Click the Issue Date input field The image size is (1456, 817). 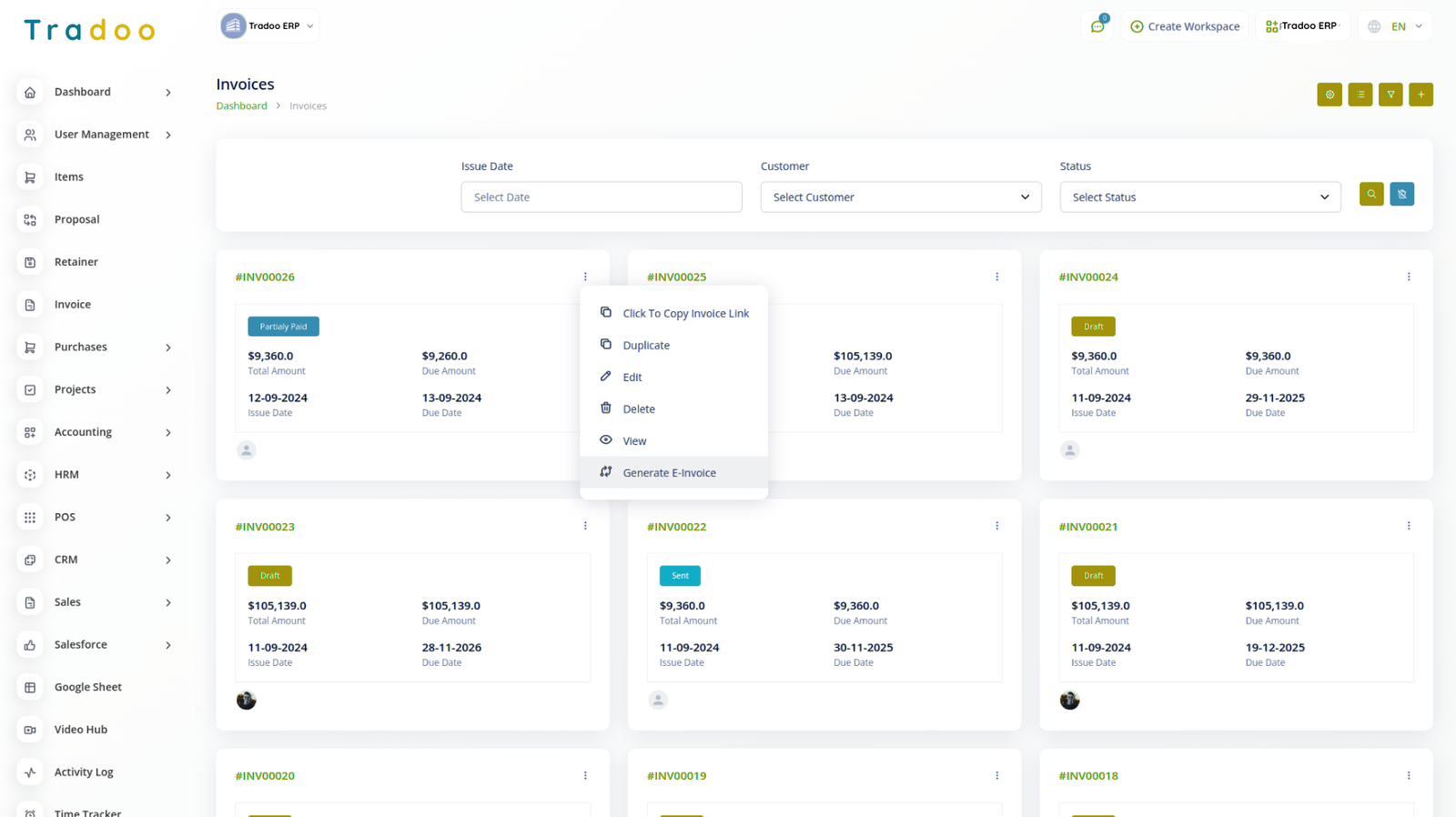(x=601, y=197)
